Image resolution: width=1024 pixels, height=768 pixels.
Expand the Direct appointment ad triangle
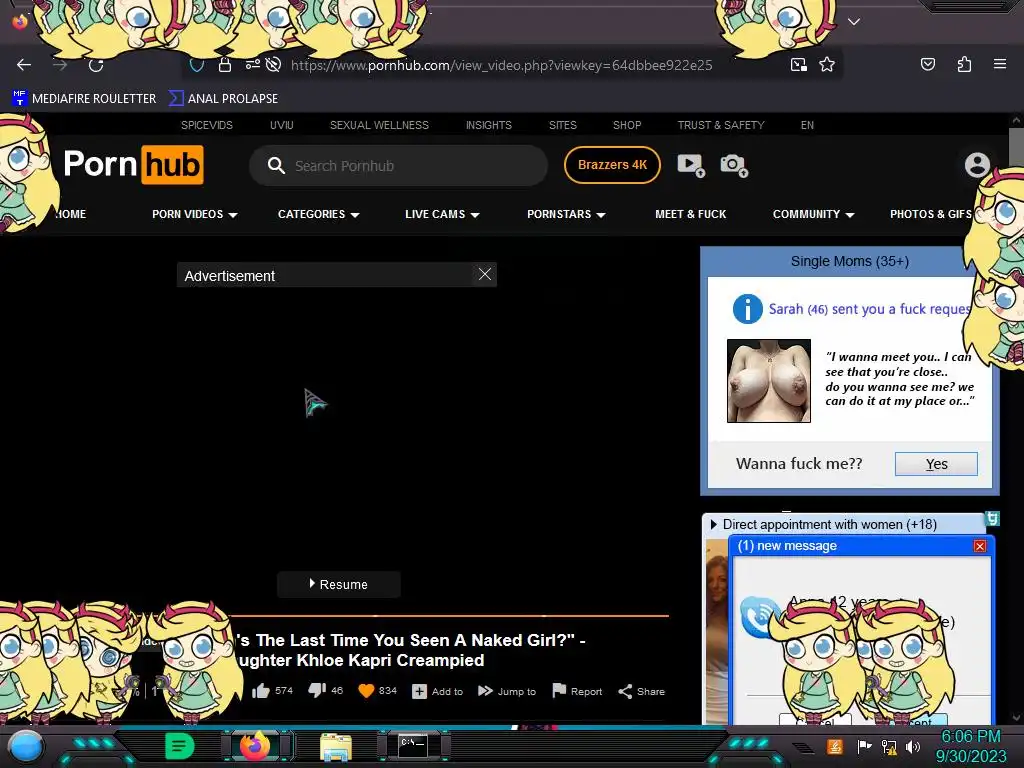(x=713, y=524)
